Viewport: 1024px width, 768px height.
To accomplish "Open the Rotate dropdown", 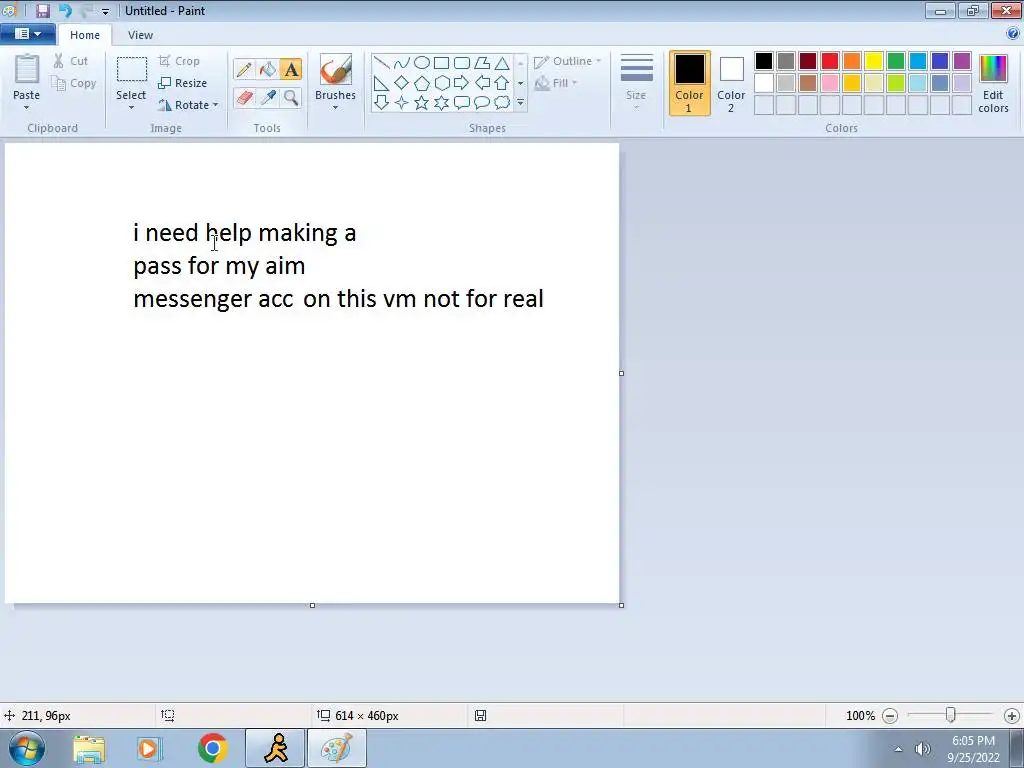I will pos(188,104).
